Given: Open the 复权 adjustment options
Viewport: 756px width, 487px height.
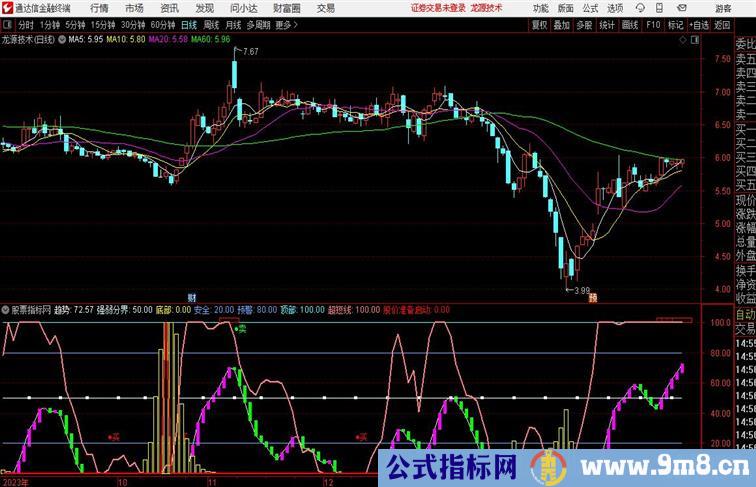Looking at the screenshot, I should [x=540, y=25].
